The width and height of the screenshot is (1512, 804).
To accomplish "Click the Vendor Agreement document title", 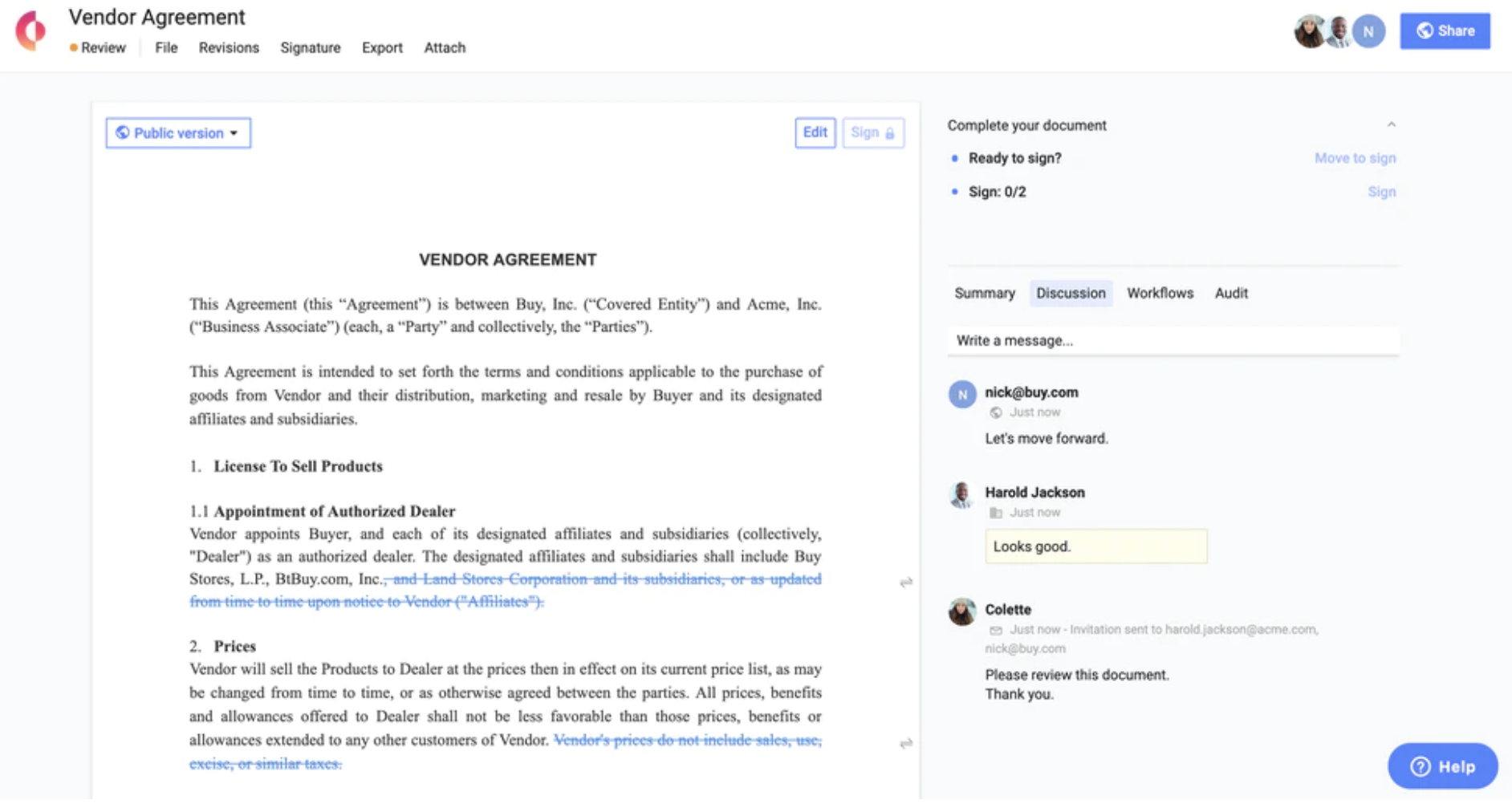I will pyautogui.click(x=156, y=17).
